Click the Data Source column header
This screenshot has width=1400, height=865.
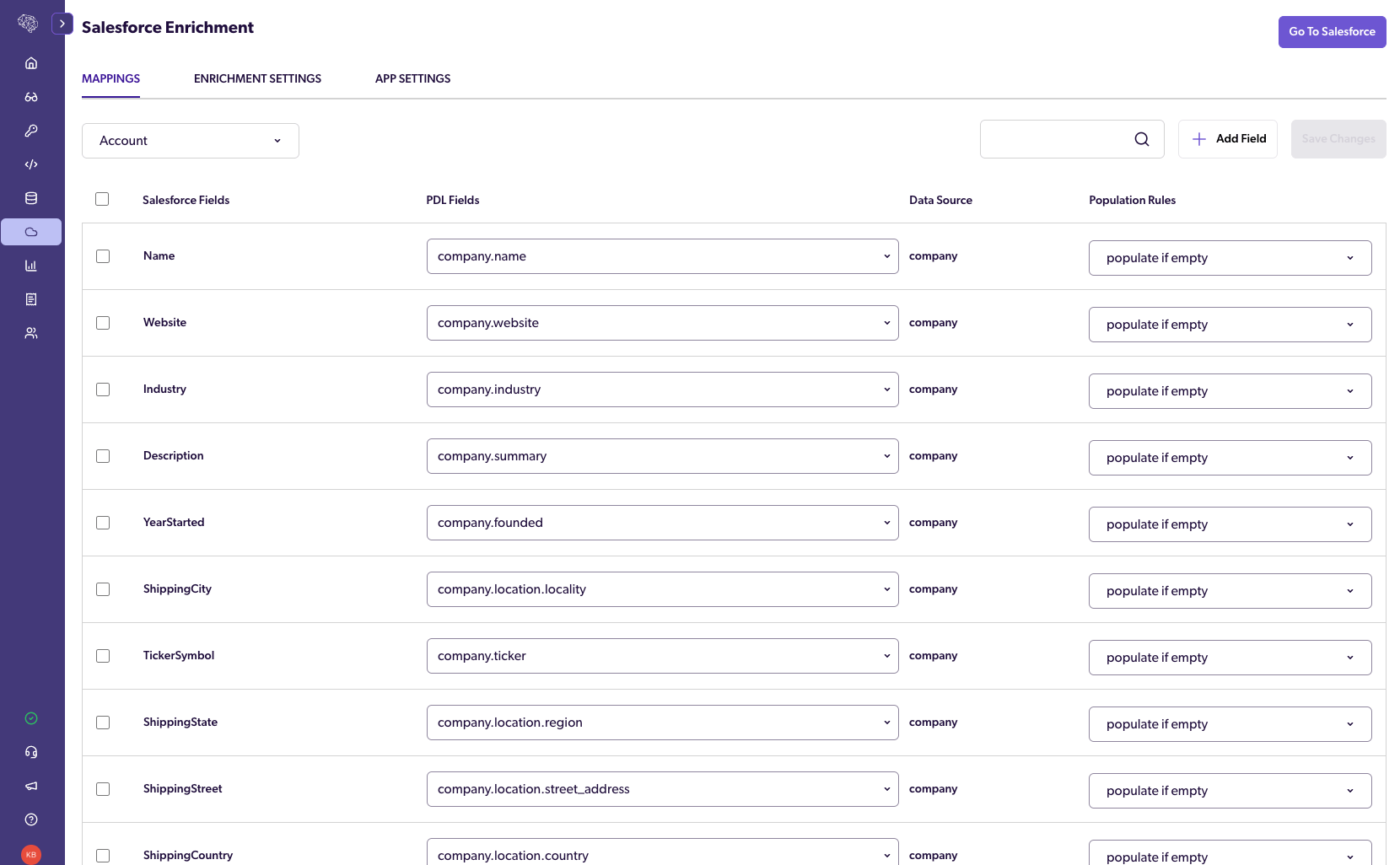(x=940, y=200)
